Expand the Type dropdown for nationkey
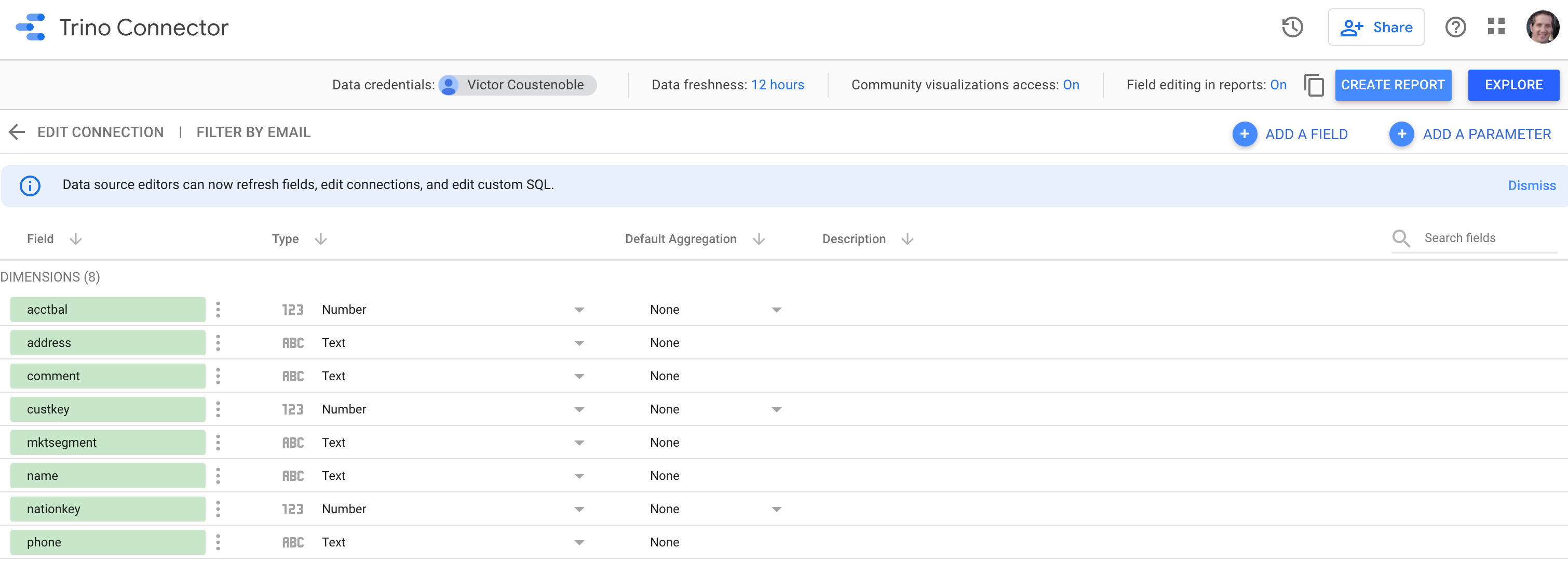Viewport: 1568px width, 588px height. [x=579, y=510]
